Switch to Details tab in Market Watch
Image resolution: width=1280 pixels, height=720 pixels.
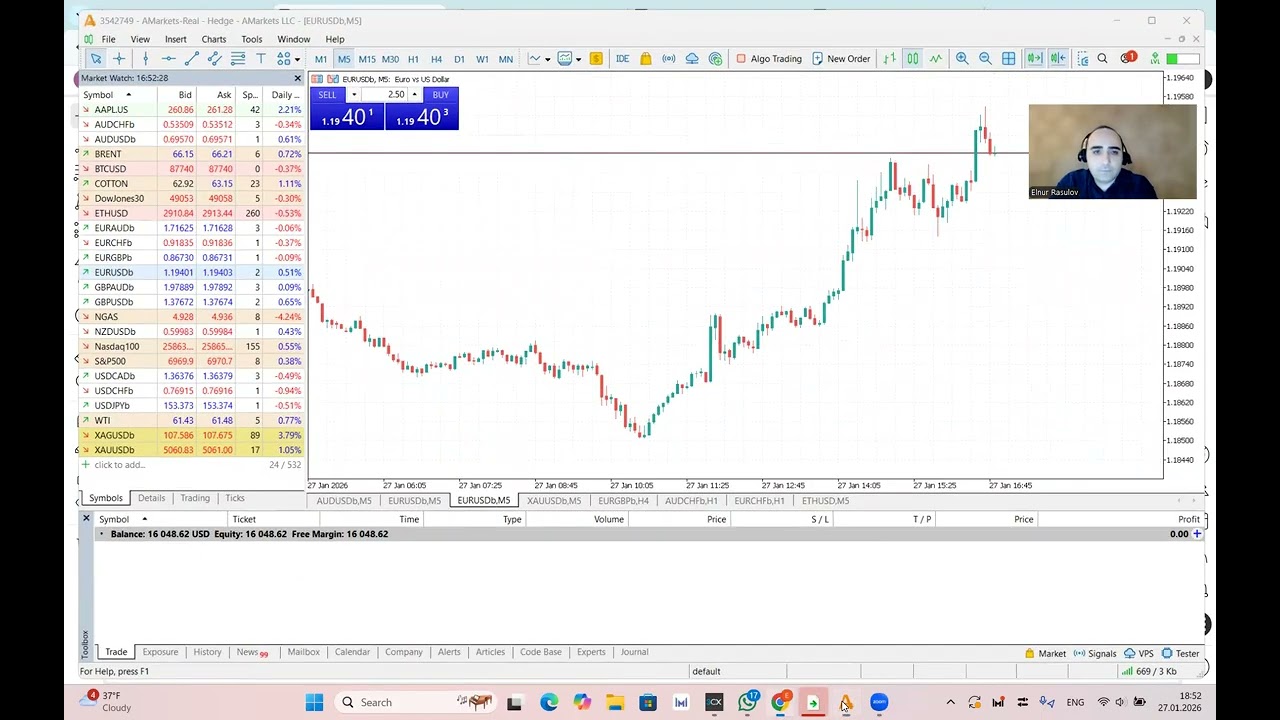(151, 498)
